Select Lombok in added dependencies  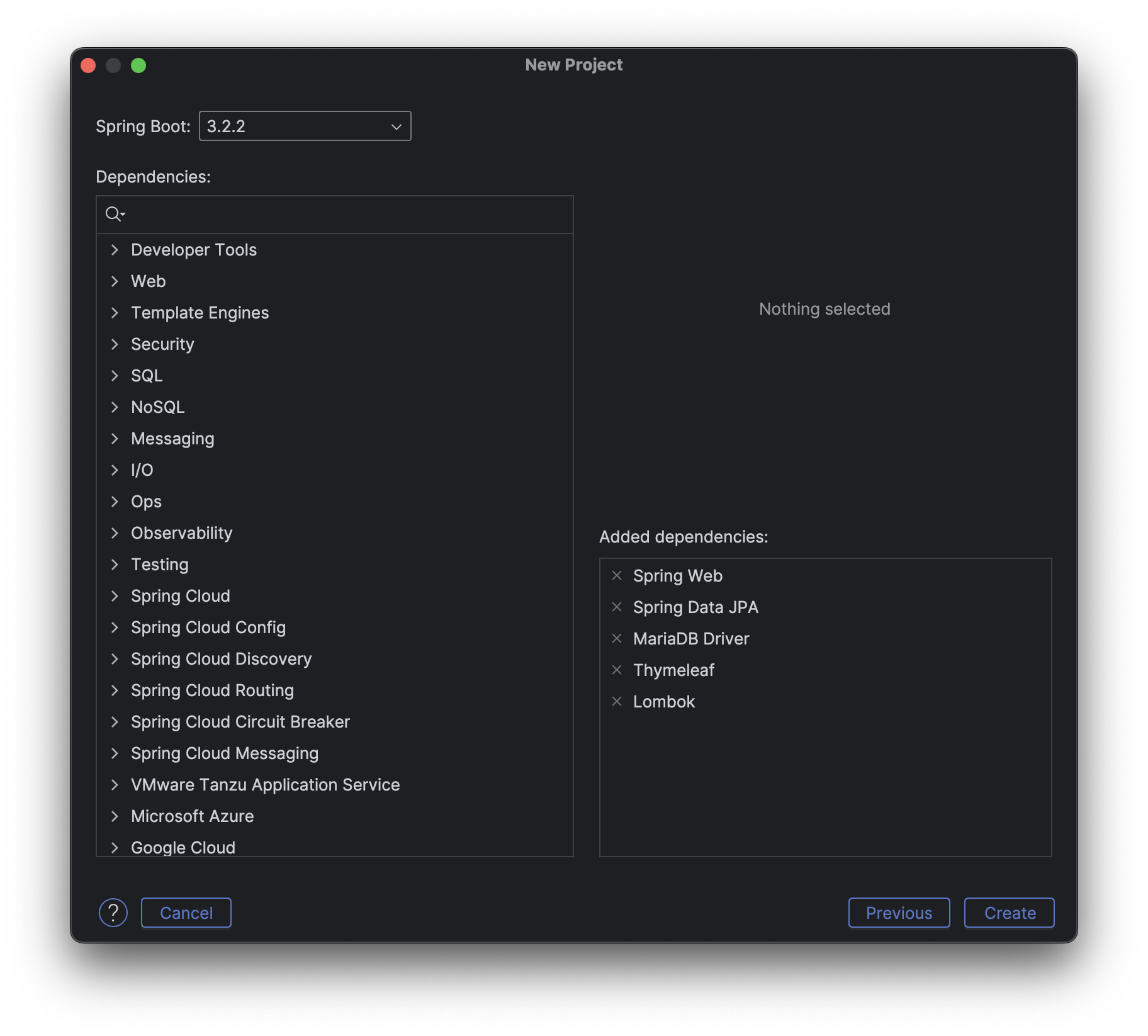click(664, 701)
